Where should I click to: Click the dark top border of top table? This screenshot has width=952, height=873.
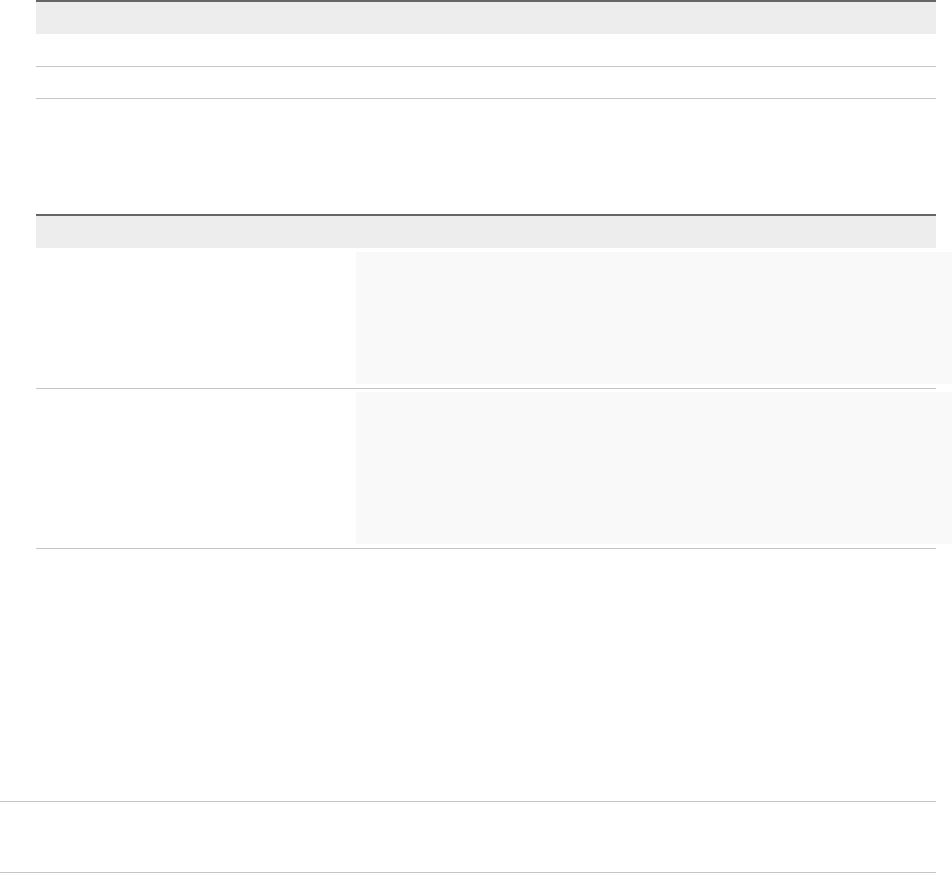pos(486,2)
